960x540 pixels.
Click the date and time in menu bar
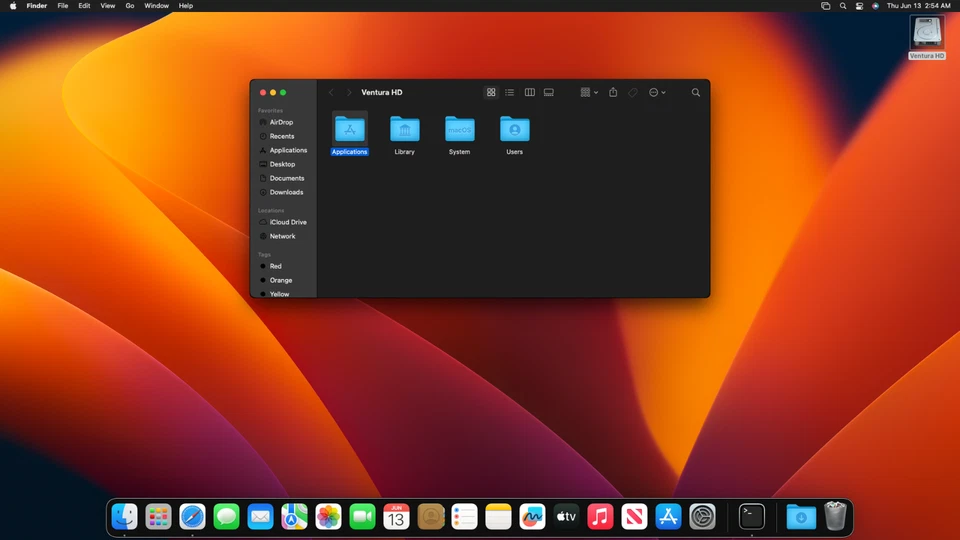[918, 6]
